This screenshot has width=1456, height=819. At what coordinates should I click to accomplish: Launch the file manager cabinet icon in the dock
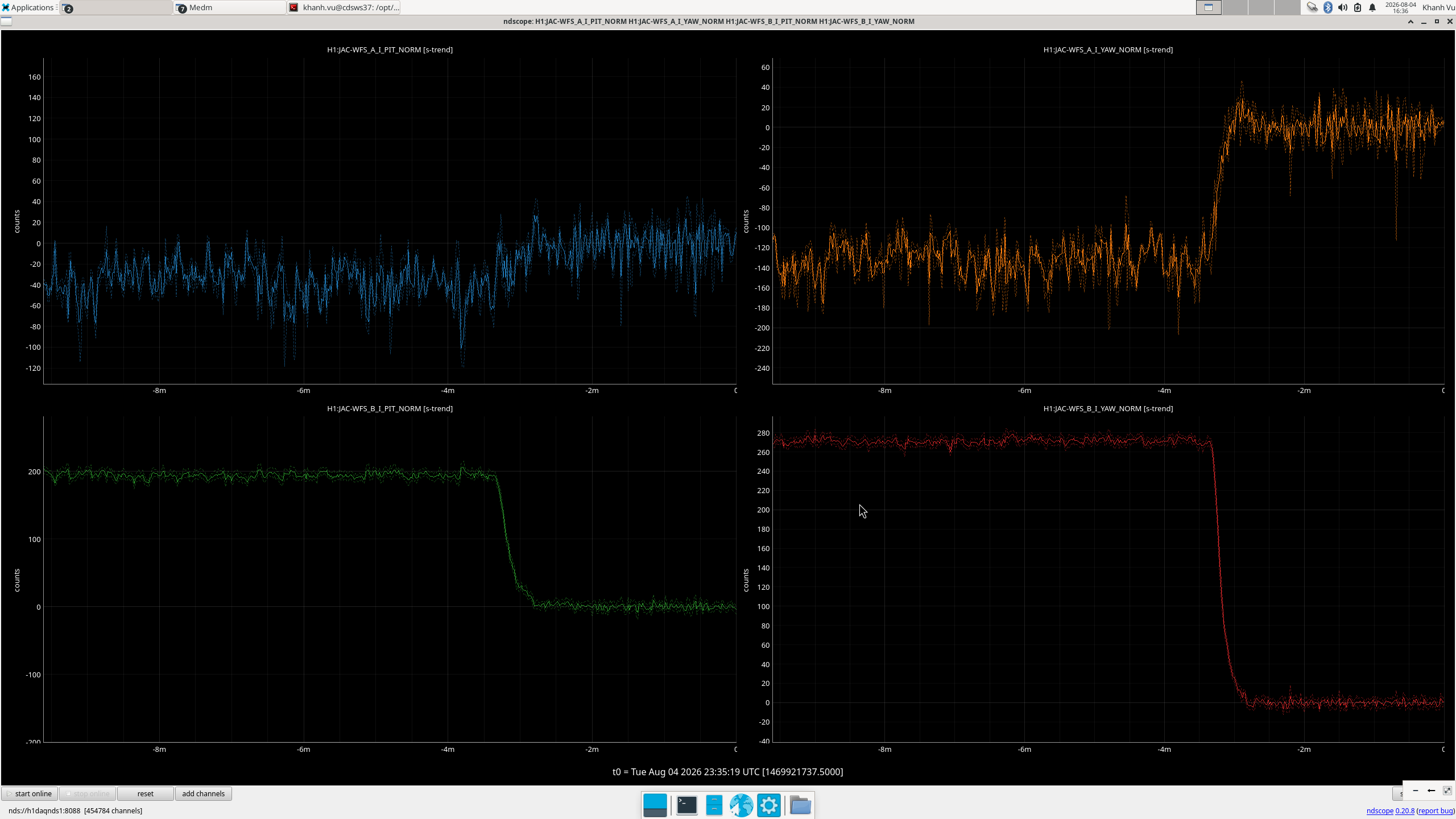[714, 805]
